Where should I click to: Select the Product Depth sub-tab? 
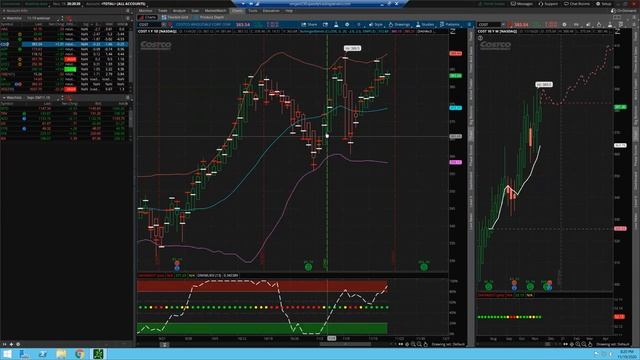209,17
